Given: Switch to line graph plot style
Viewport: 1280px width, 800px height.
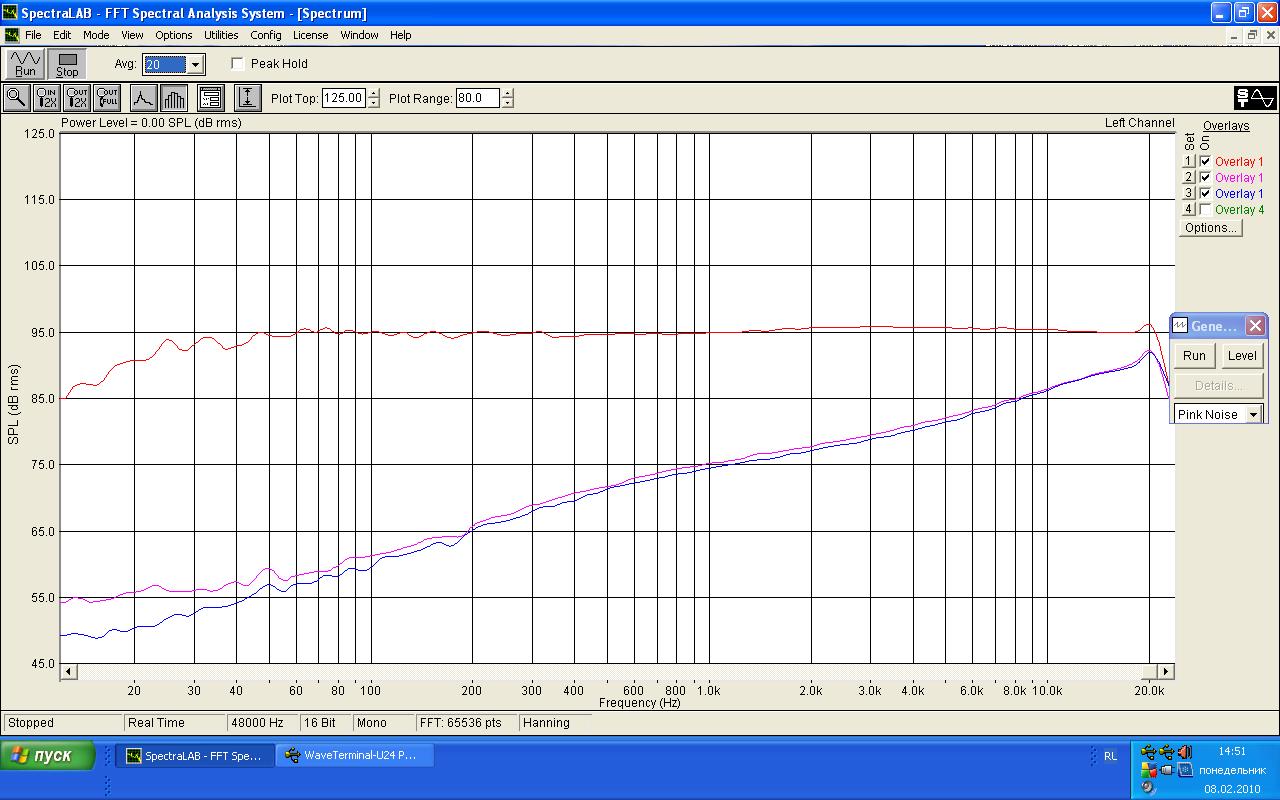Looking at the screenshot, I should [143, 97].
